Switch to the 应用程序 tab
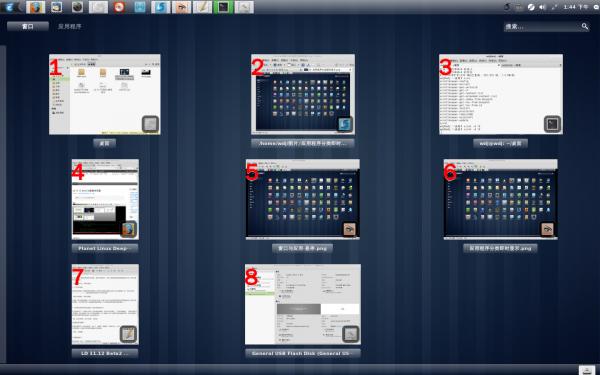The width and height of the screenshot is (600, 375). (x=69, y=26)
